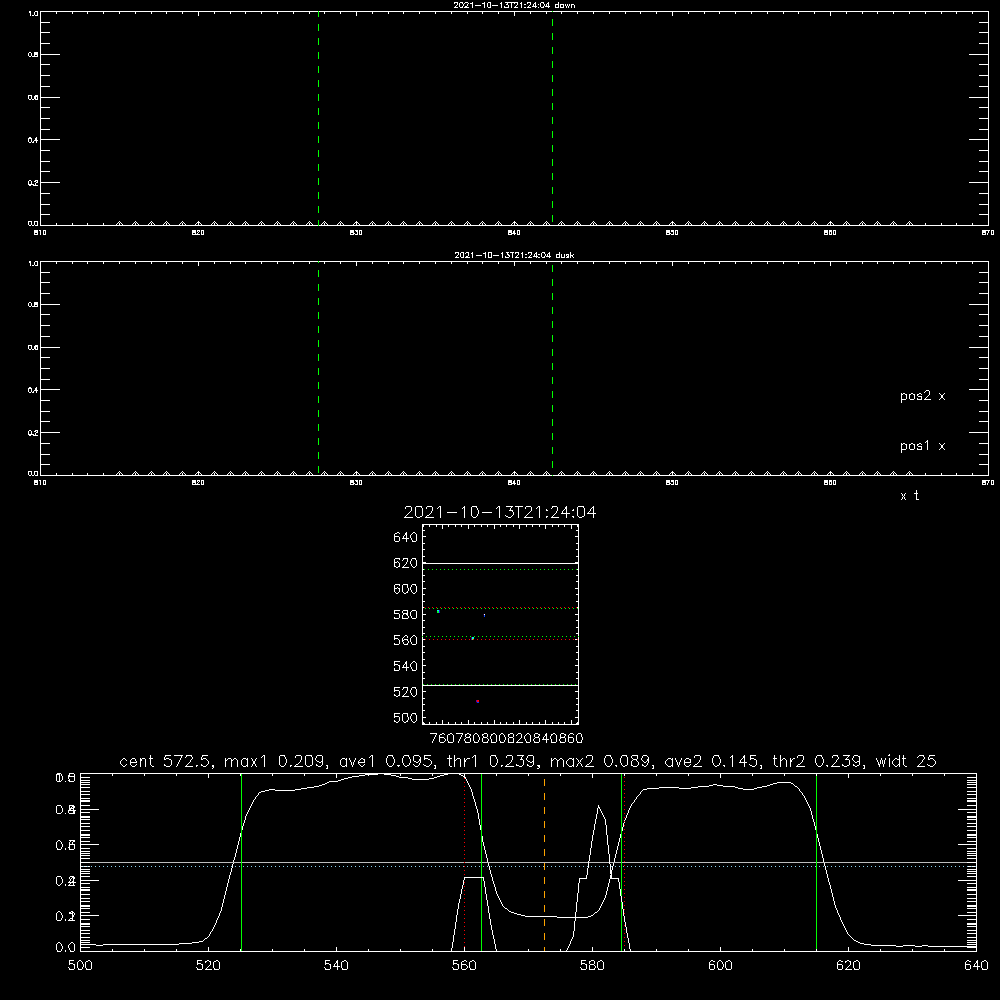Click the green dotted line near 615 in small plot
This screenshot has height=1000, width=1000.
click(500, 570)
